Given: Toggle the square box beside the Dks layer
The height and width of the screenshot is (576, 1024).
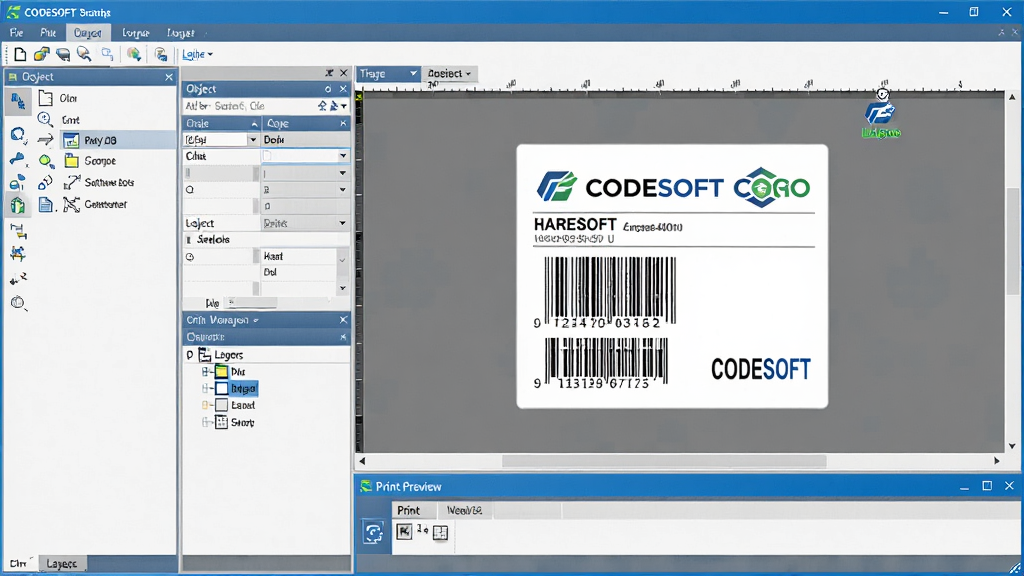Looking at the screenshot, I should (x=221, y=372).
